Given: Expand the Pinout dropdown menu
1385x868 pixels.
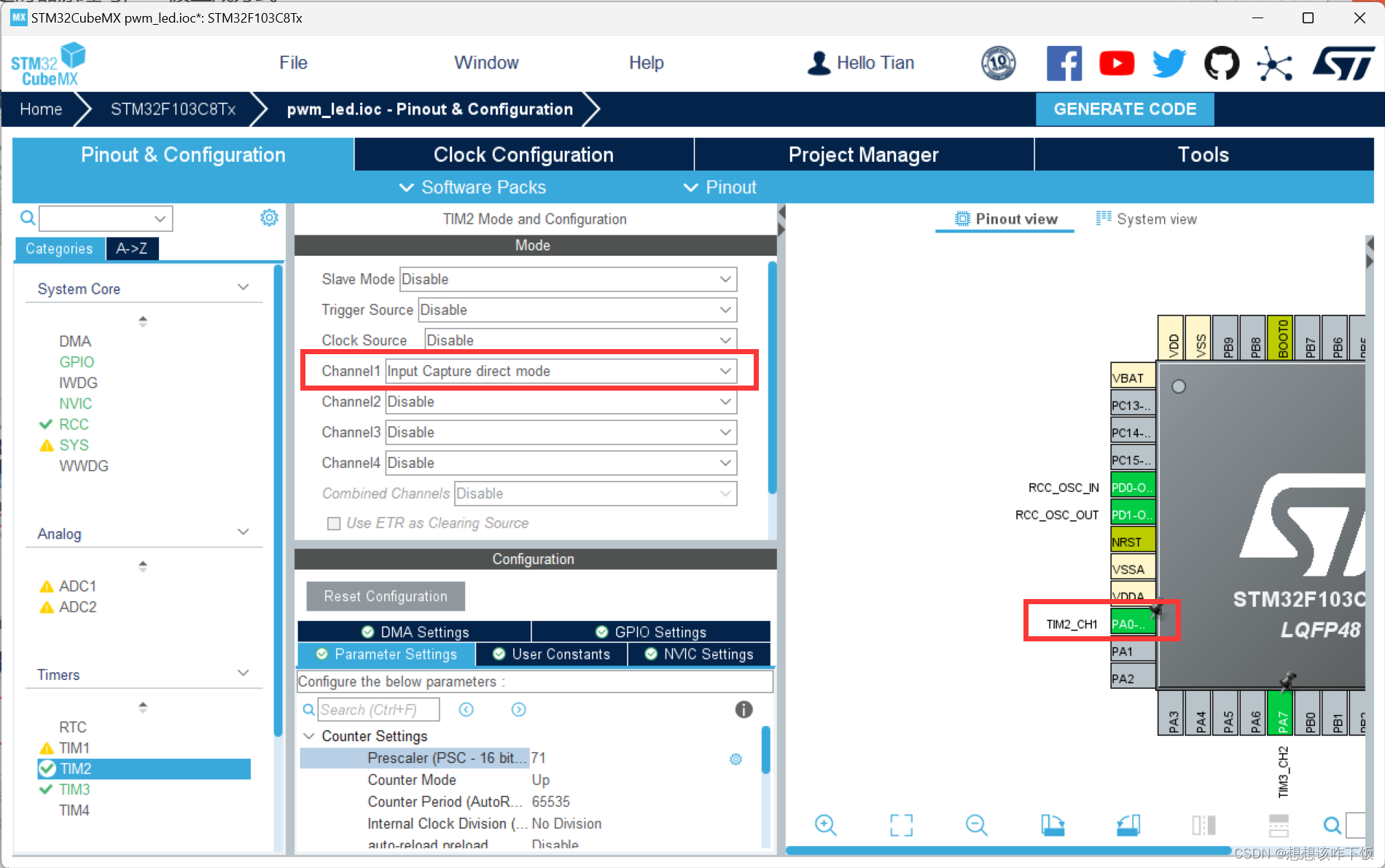Looking at the screenshot, I should (719, 187).
